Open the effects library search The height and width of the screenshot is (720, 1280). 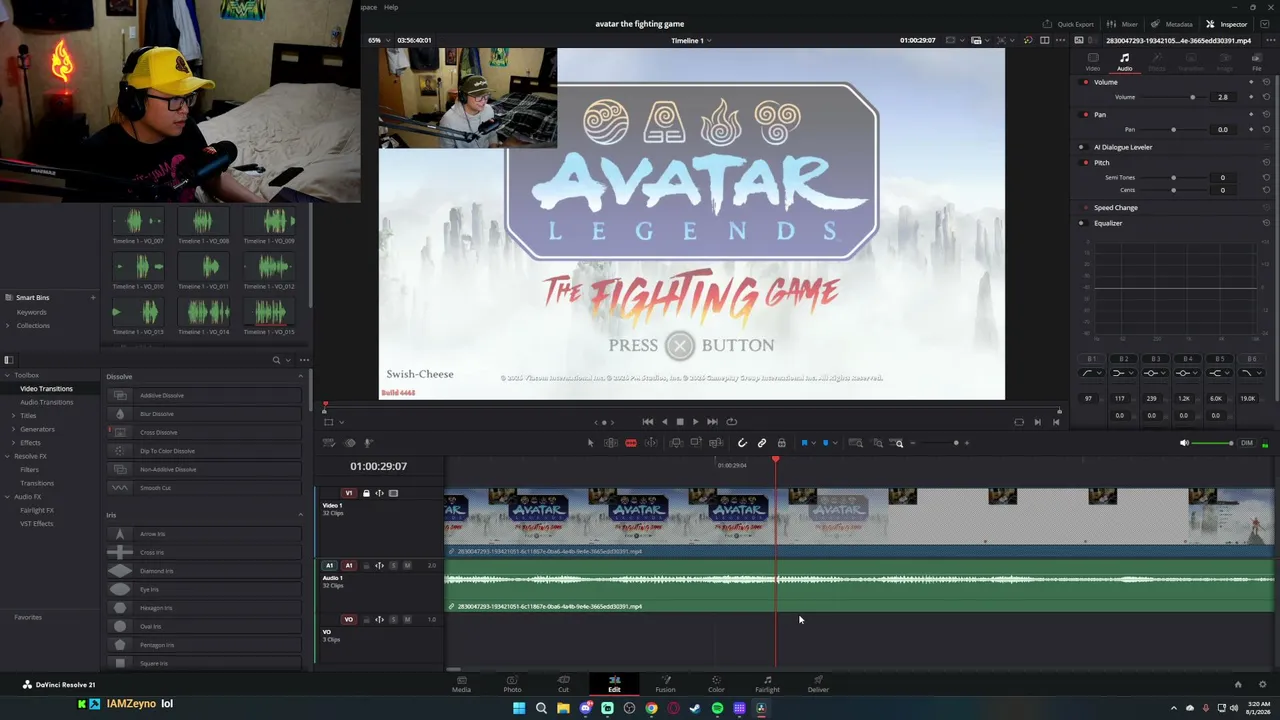(276, 360)
